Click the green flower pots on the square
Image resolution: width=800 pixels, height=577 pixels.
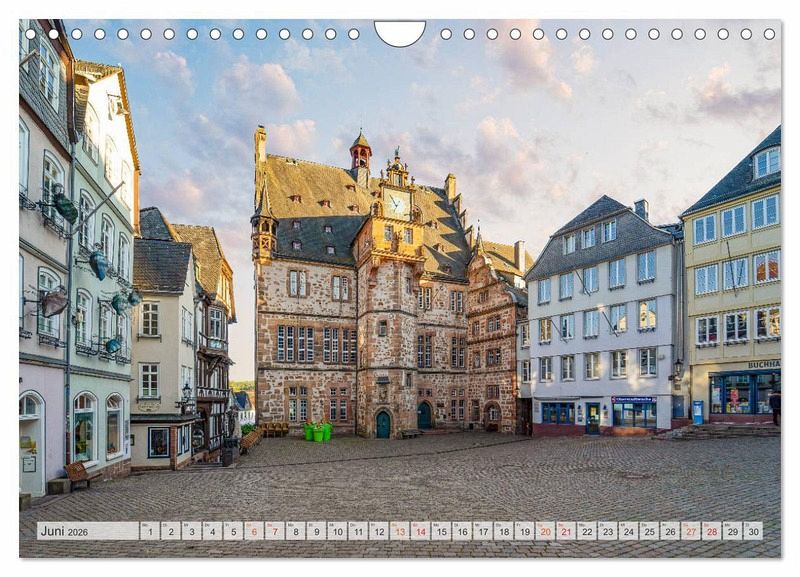(x=317, y=432)
